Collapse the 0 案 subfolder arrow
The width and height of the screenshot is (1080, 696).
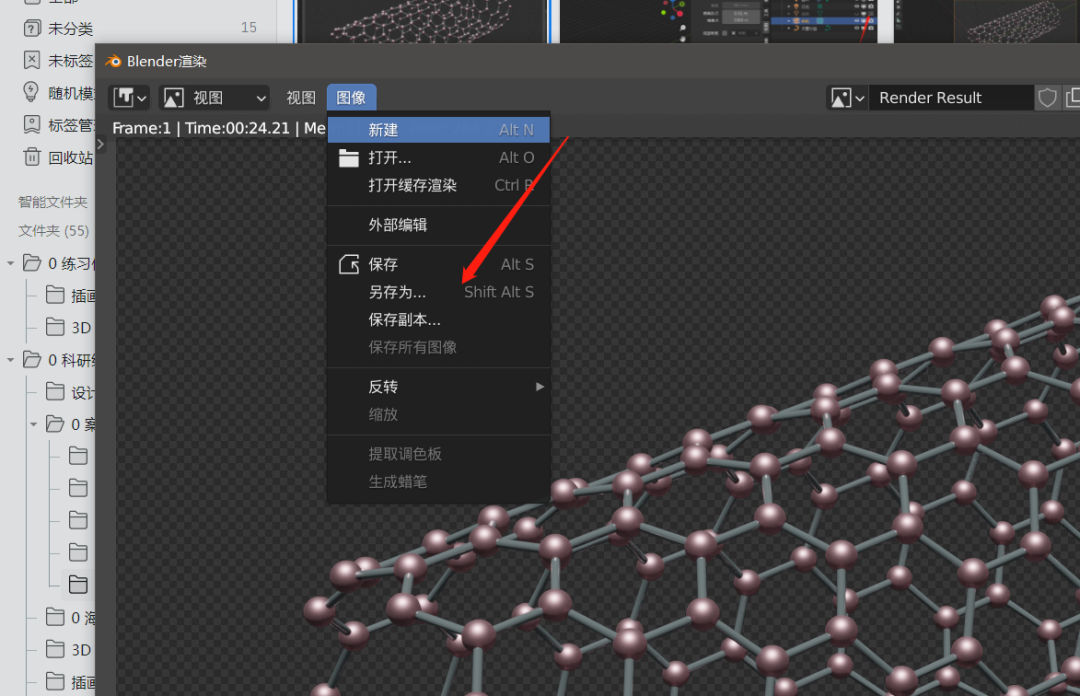point(33,424)
